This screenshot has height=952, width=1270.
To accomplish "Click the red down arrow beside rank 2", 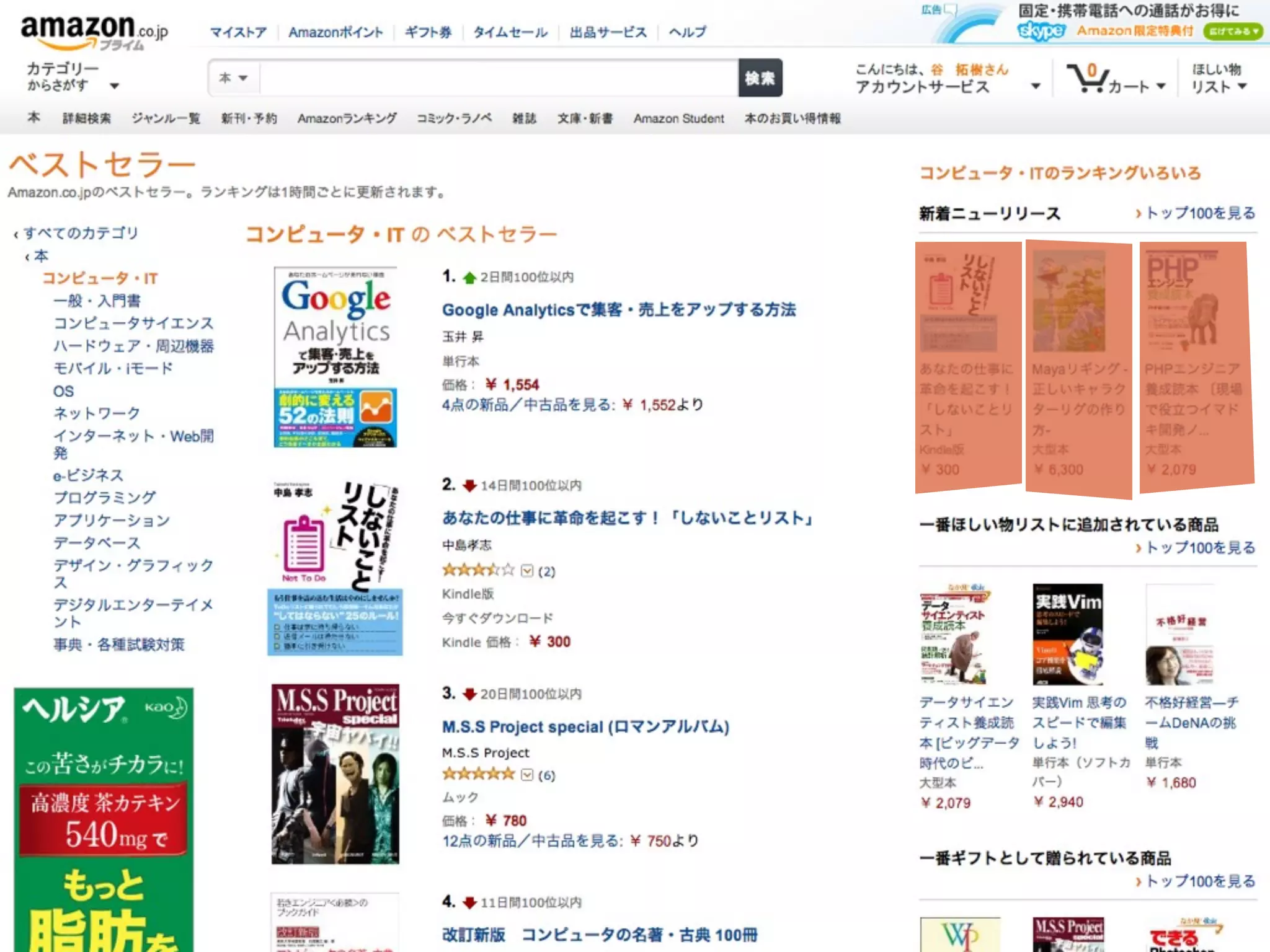I will [x=469, y=486].
